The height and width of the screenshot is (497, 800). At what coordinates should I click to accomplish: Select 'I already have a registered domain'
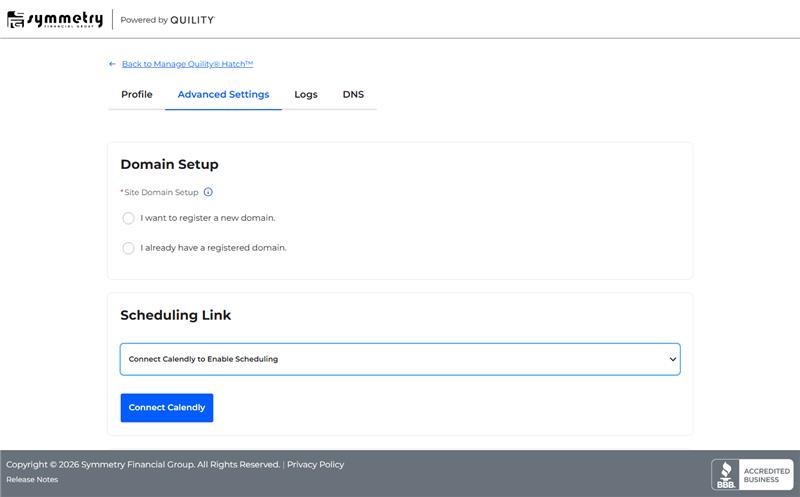tap(128, 248)
